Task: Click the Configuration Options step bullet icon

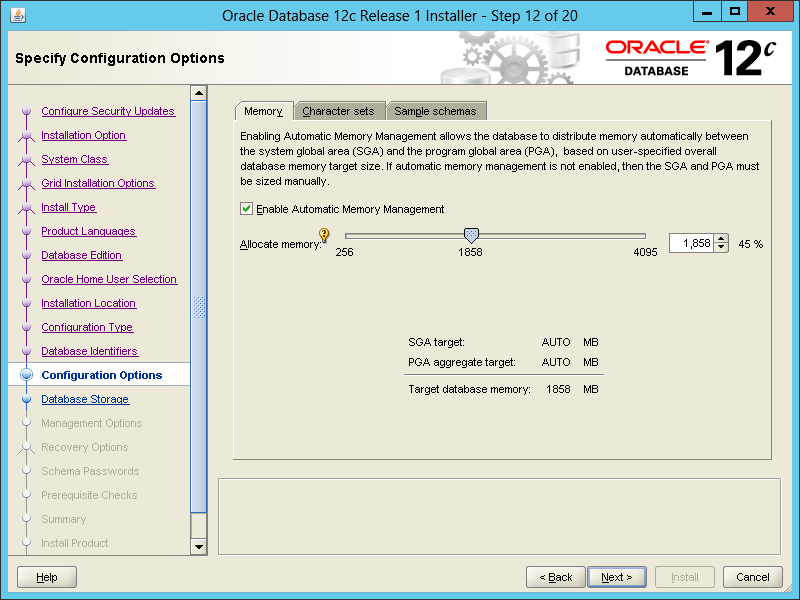Action: click(x=26, y=375)
